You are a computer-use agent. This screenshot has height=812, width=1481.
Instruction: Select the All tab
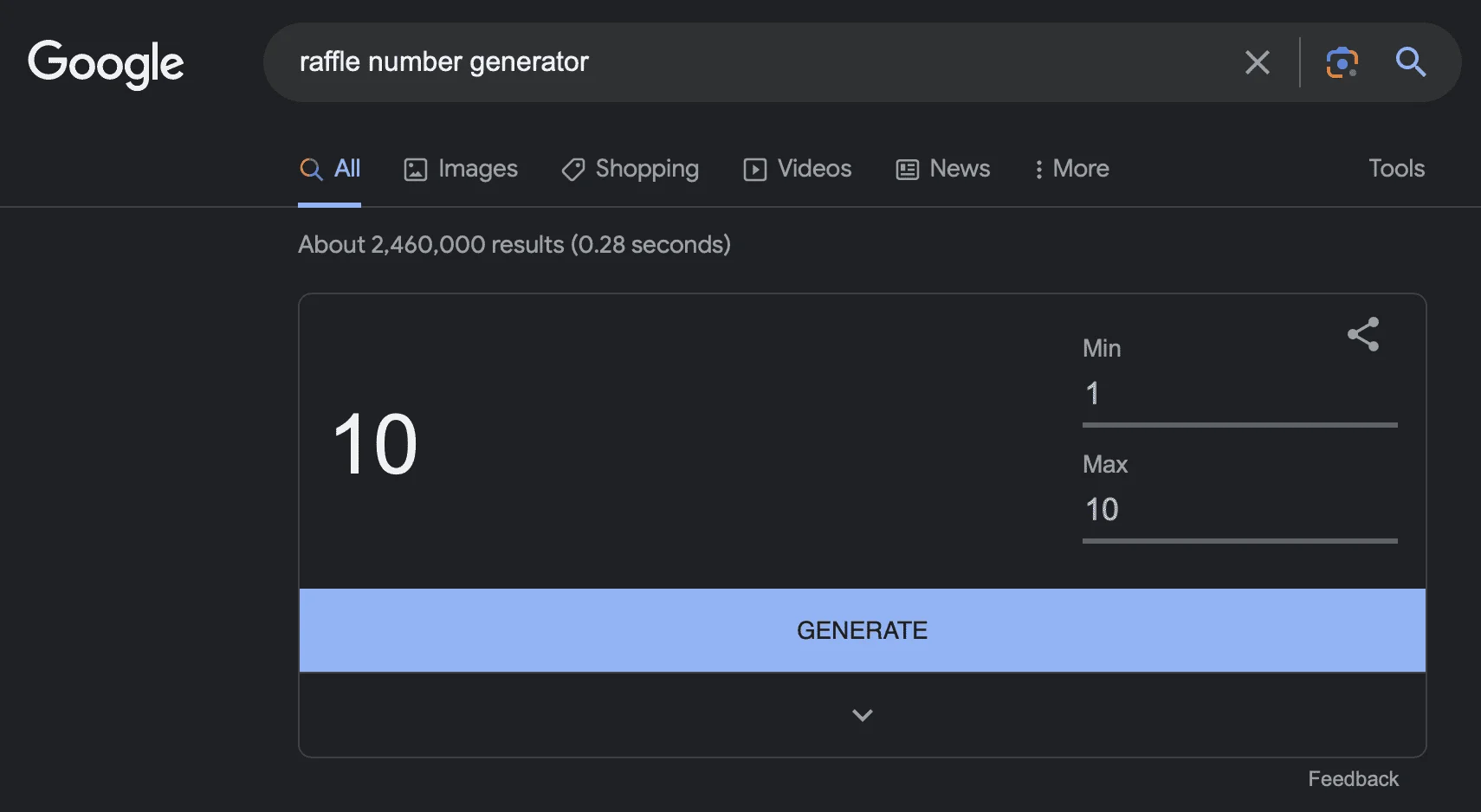pyautogui.click(x=330, y=169)
